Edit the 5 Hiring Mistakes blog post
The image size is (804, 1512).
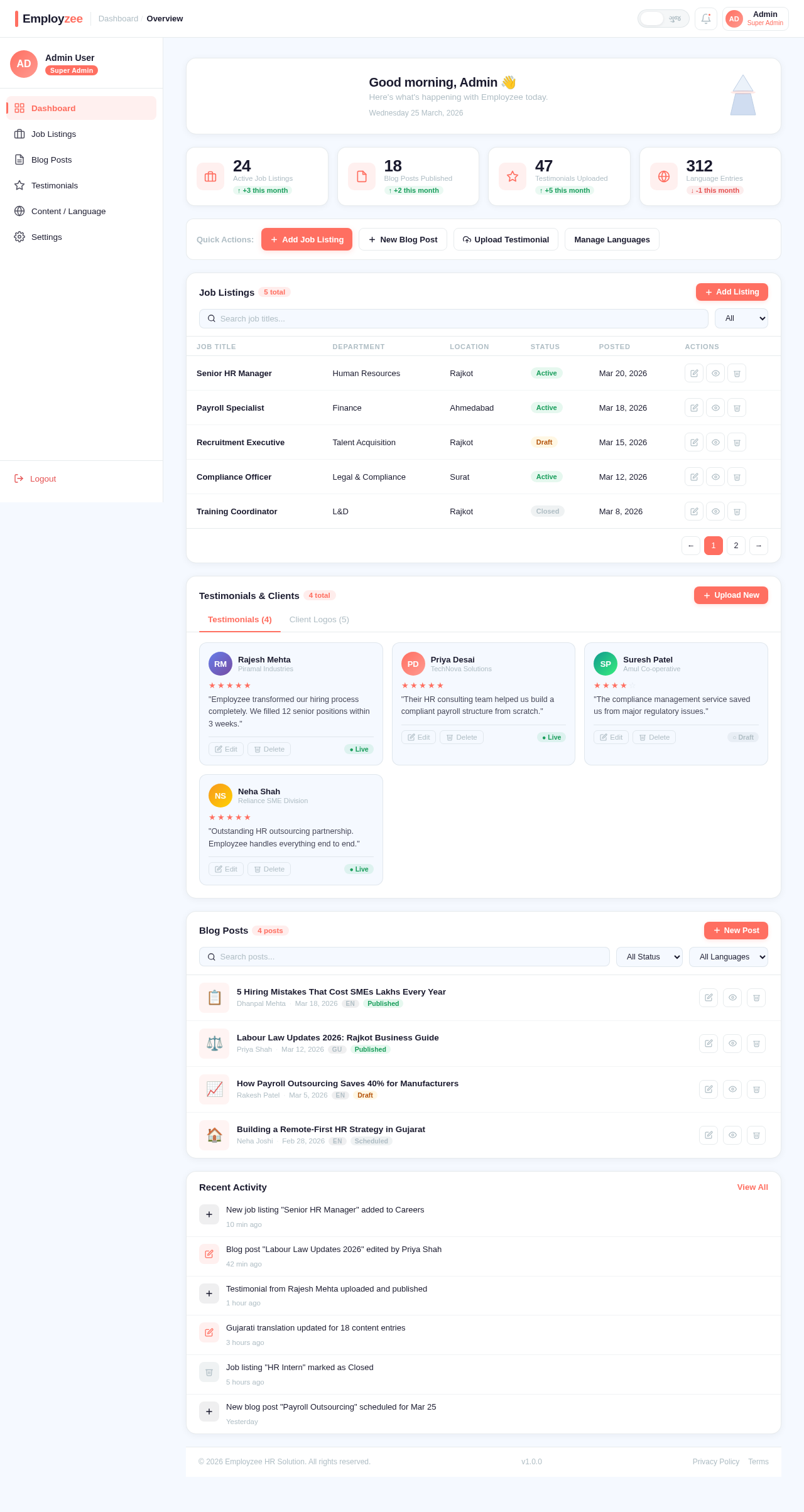tap(709, 998)
